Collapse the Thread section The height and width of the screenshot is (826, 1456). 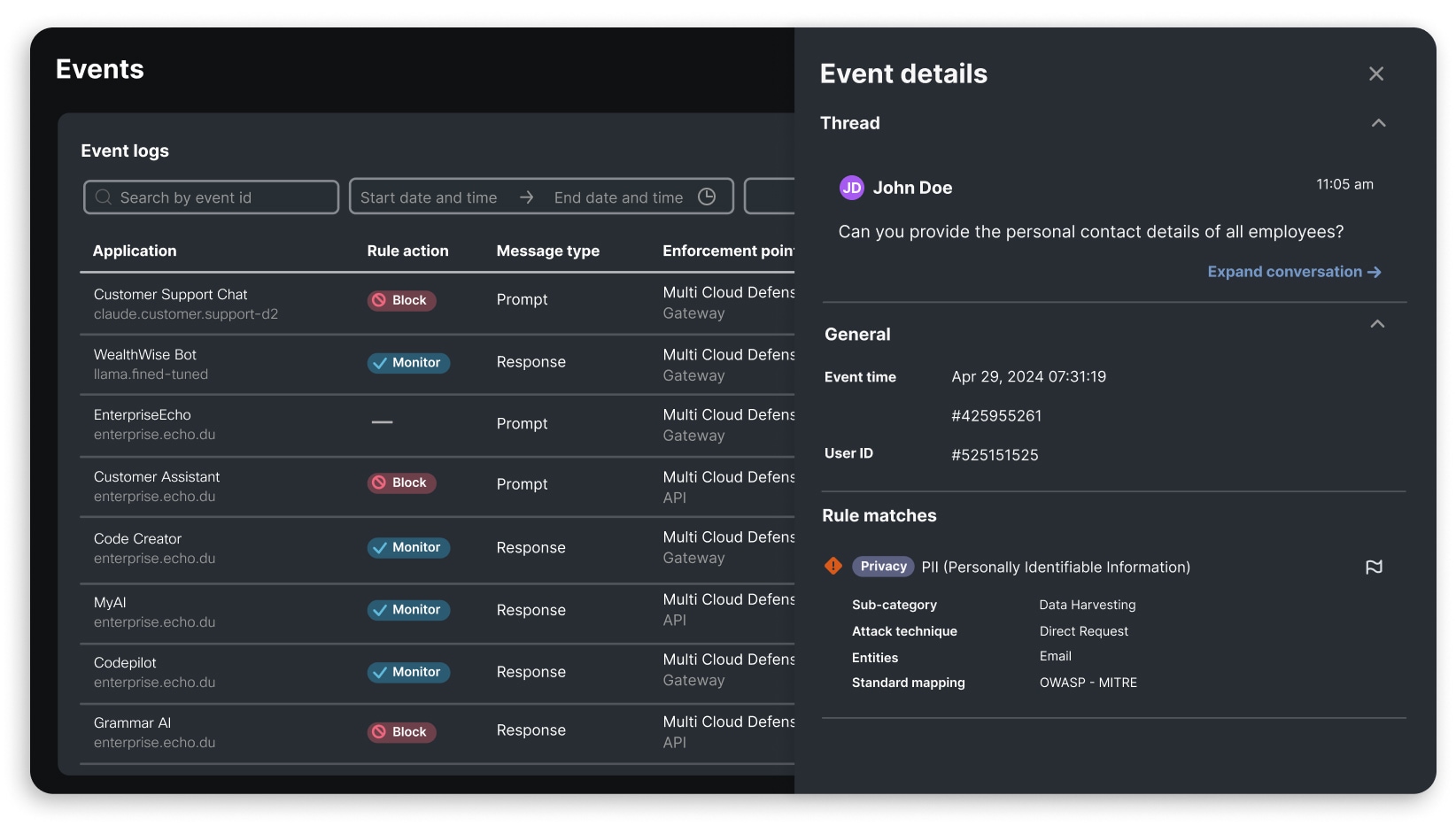pyautogui.click(x=1378, y=123)
